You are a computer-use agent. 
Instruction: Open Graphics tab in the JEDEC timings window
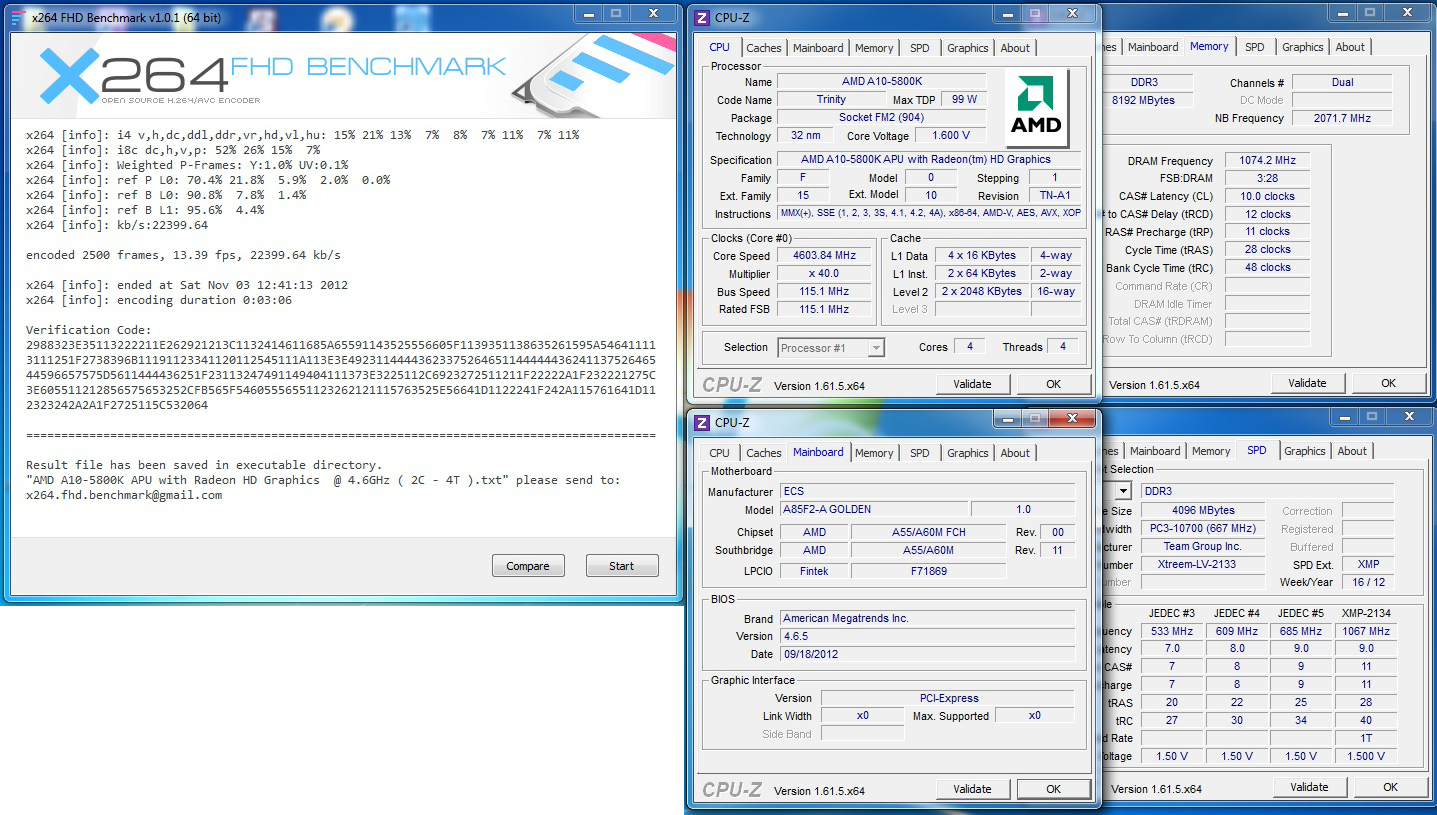coord(1304,451)
